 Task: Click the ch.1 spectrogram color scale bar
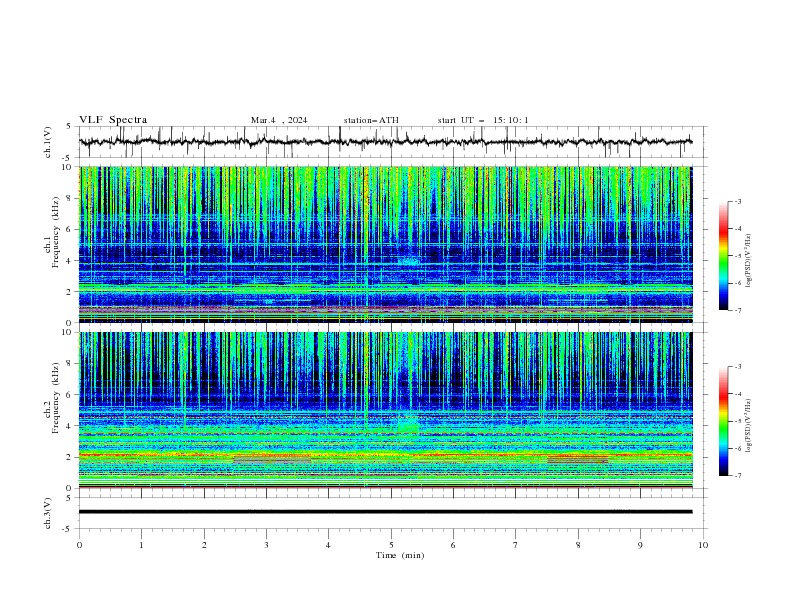[x=723, y=256]
